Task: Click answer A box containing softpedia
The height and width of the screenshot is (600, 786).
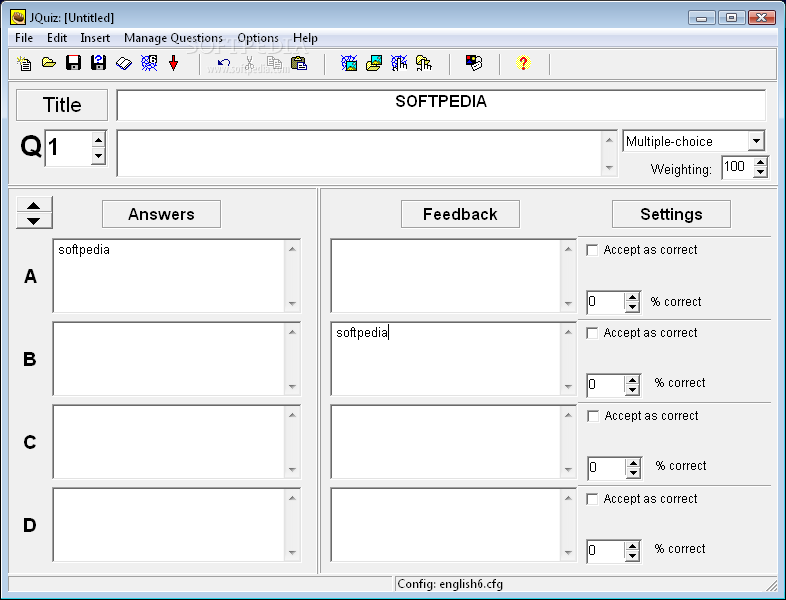Action: tap(169, 276)
